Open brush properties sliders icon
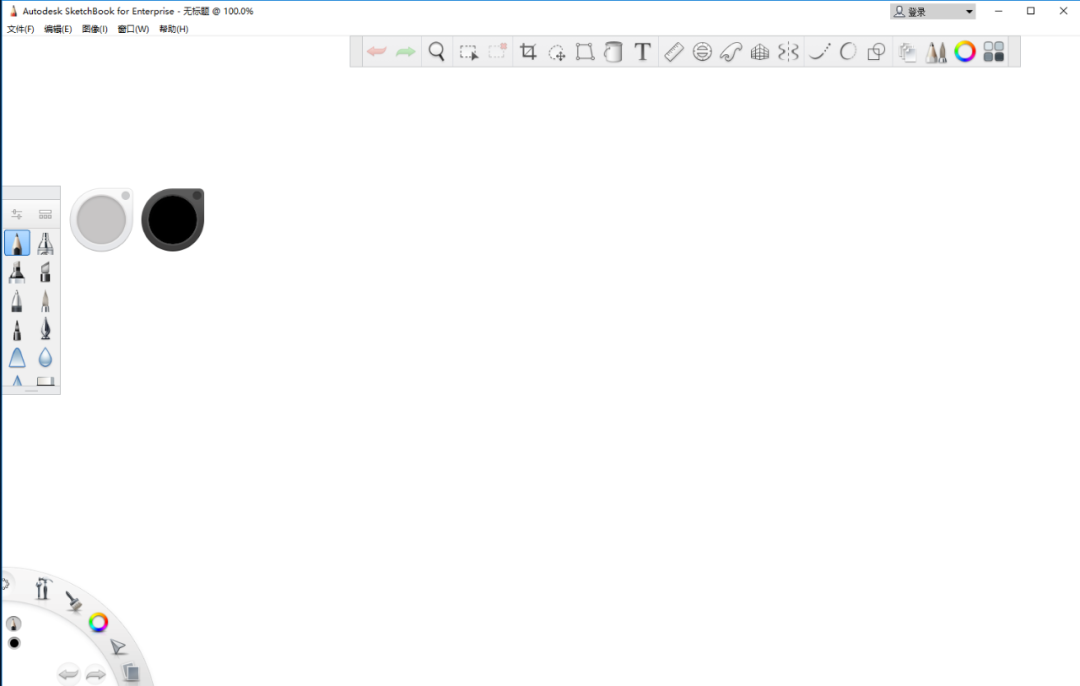 pyautogui.click(x=17, y=214)
